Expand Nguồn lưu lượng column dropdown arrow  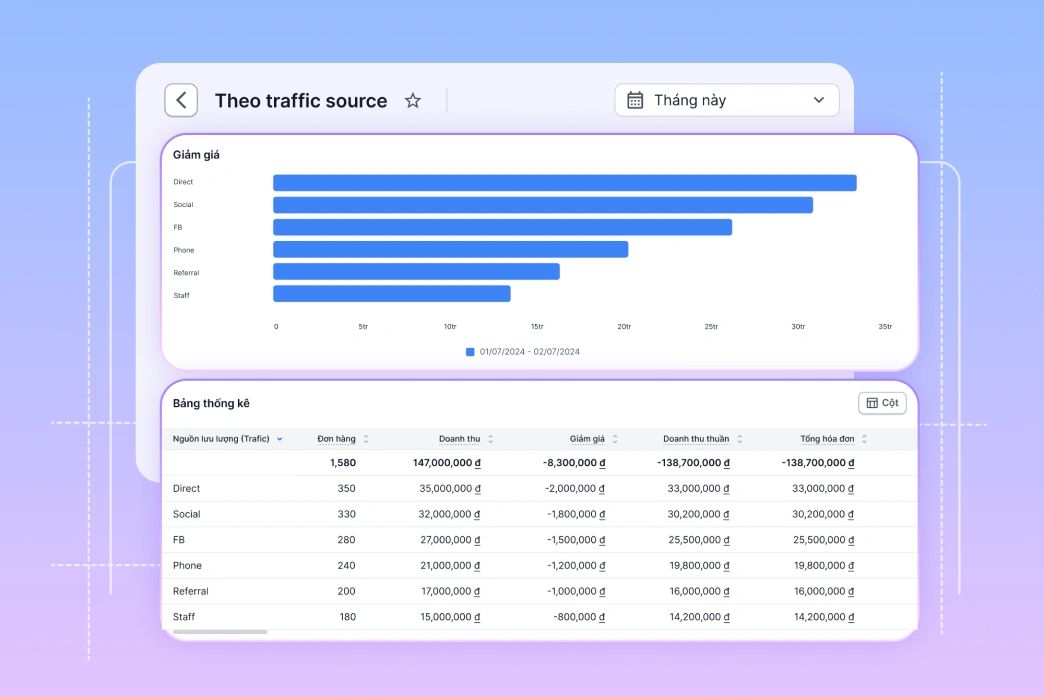pyautogui.click(x=280, y=439)
